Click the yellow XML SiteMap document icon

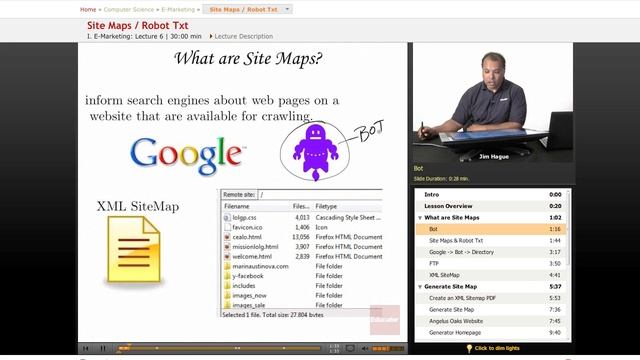coord(134,249)
